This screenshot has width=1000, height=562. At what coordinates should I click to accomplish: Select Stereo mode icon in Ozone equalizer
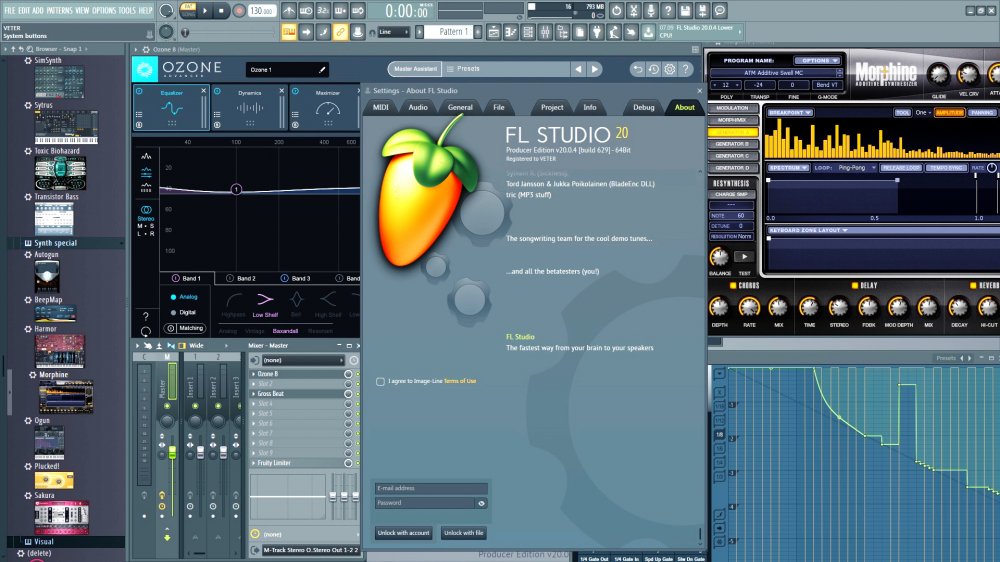click(x=146, y=210)
